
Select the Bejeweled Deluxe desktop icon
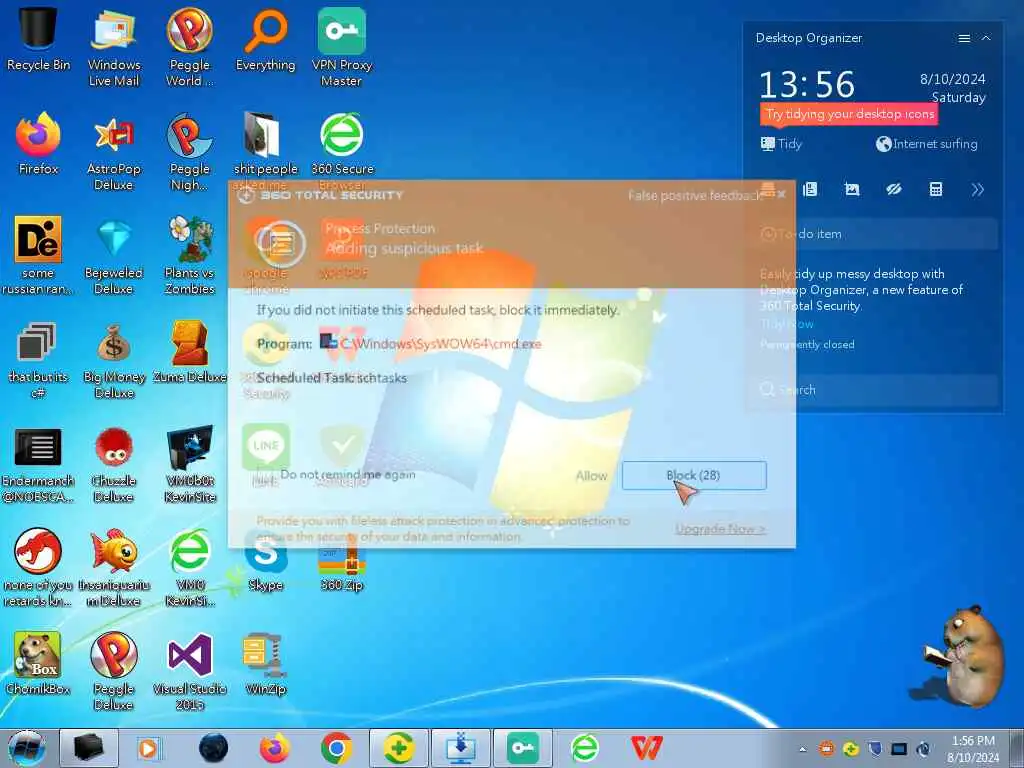[x=114, y=256]
